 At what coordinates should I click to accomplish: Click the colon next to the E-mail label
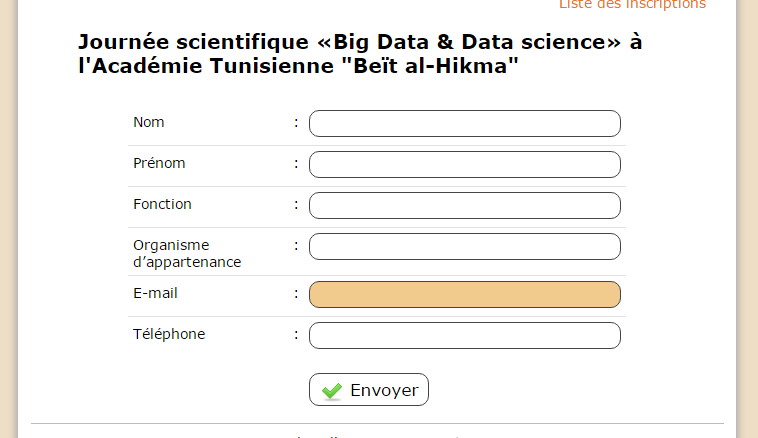(296, 293)
